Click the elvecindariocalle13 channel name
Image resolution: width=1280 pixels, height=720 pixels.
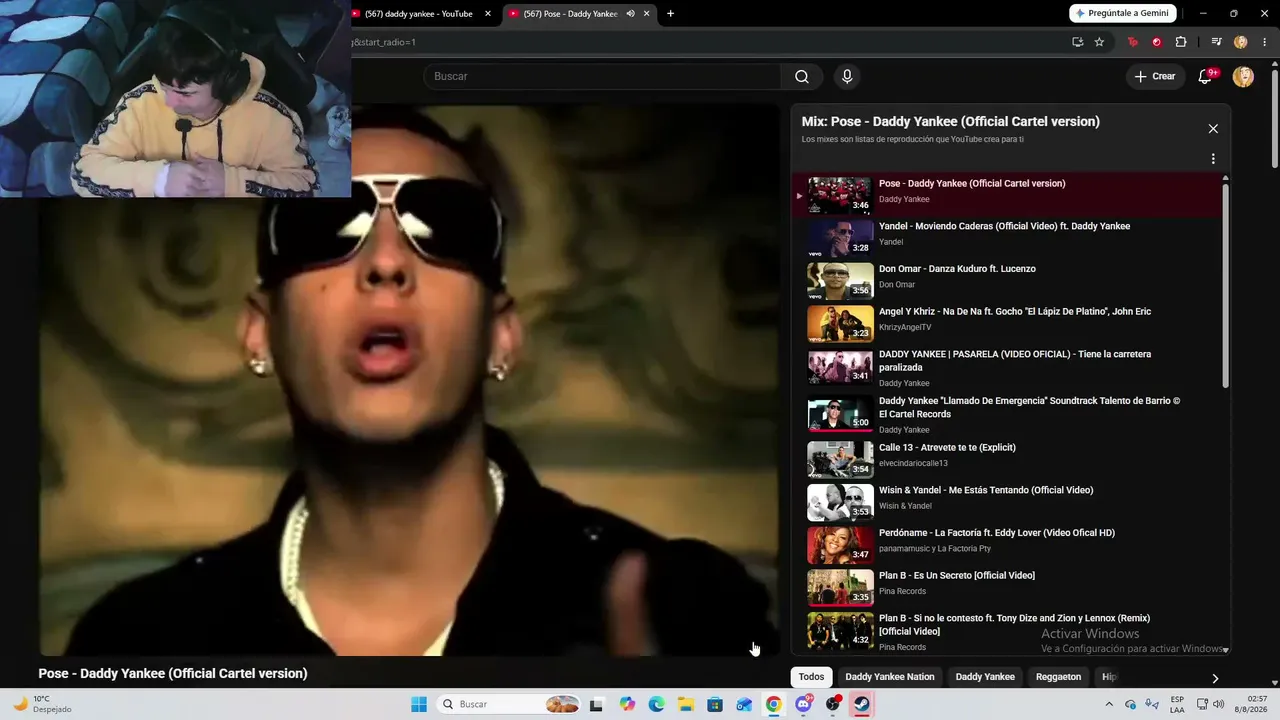pyautogui.click(x=913, y=463)
